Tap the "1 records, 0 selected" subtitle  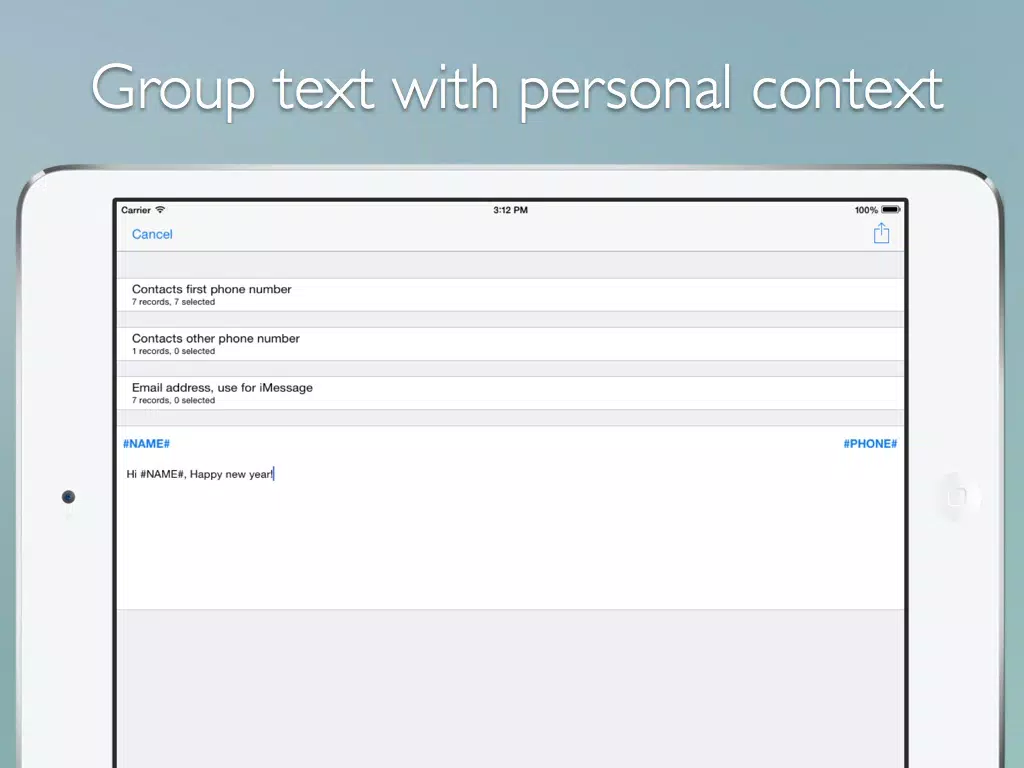173,351
